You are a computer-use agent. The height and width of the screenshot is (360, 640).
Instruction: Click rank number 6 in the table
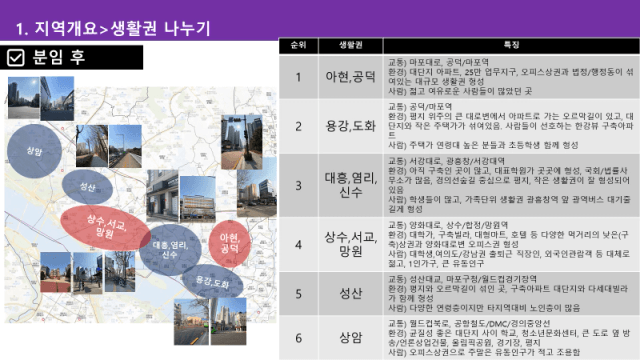click(x=298, y=338)
